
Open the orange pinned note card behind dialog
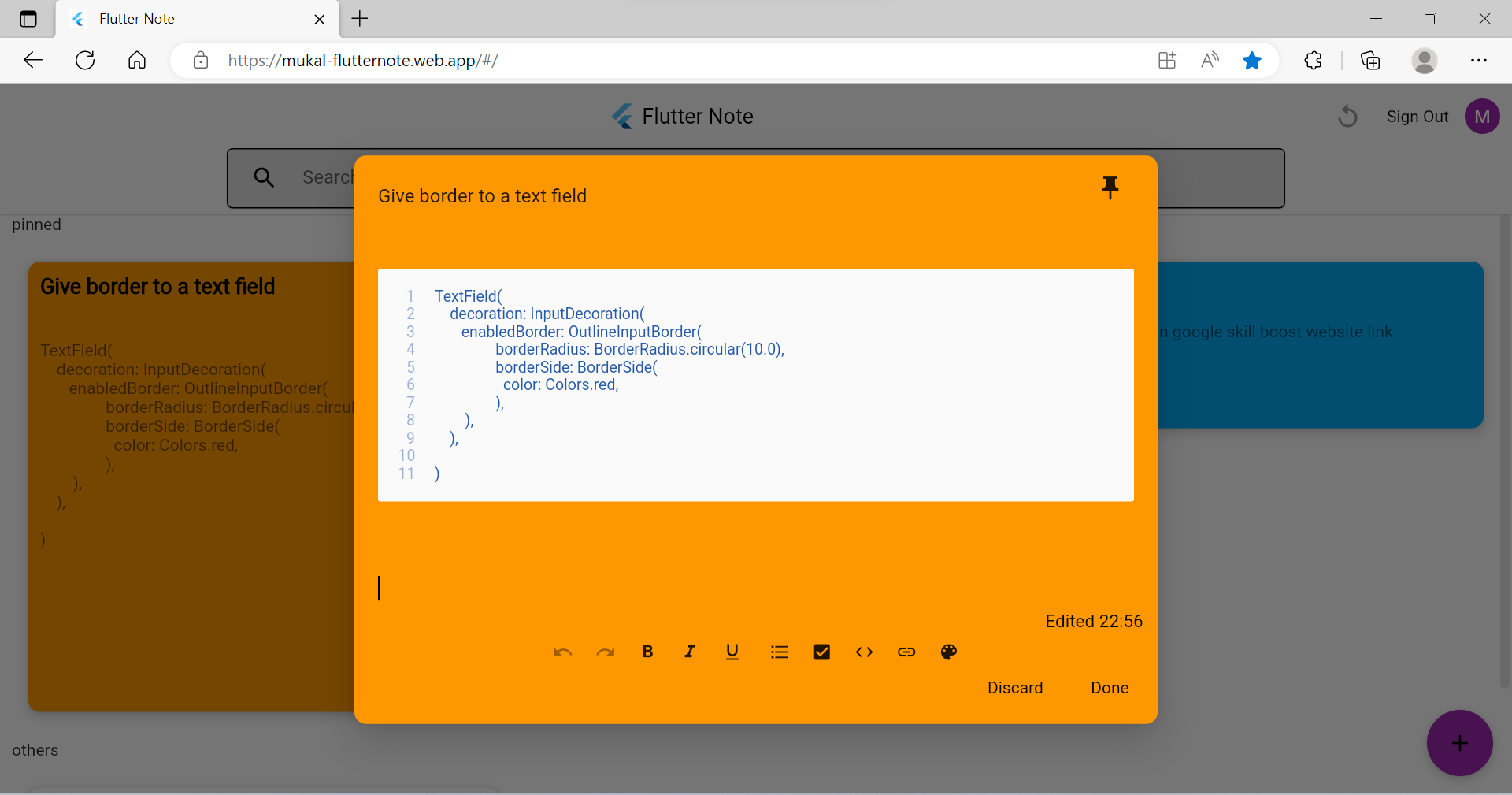[x=191, y=486]
